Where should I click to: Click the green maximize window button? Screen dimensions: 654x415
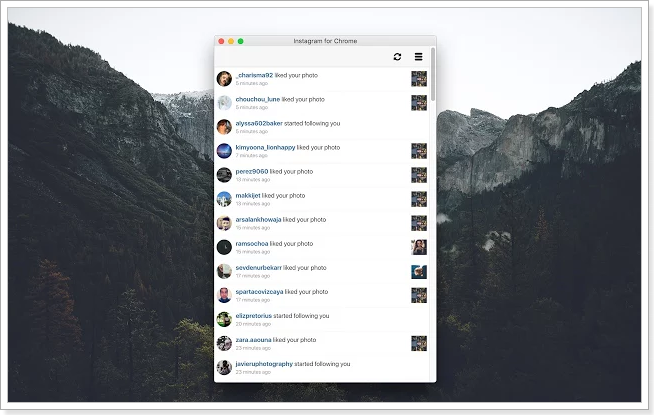coord(241,41)
